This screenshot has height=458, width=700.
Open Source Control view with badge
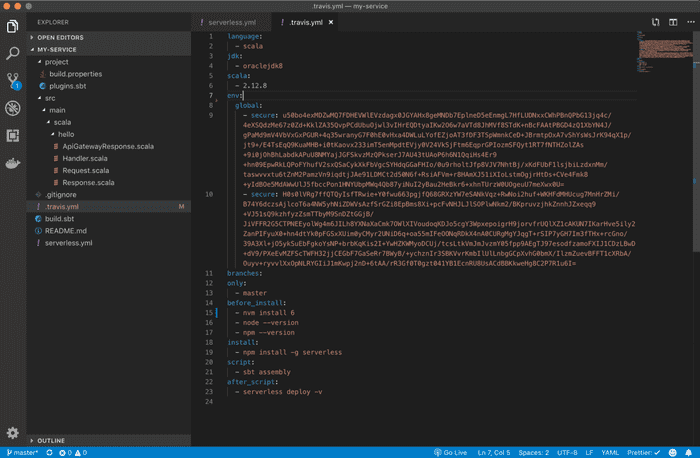13,81
